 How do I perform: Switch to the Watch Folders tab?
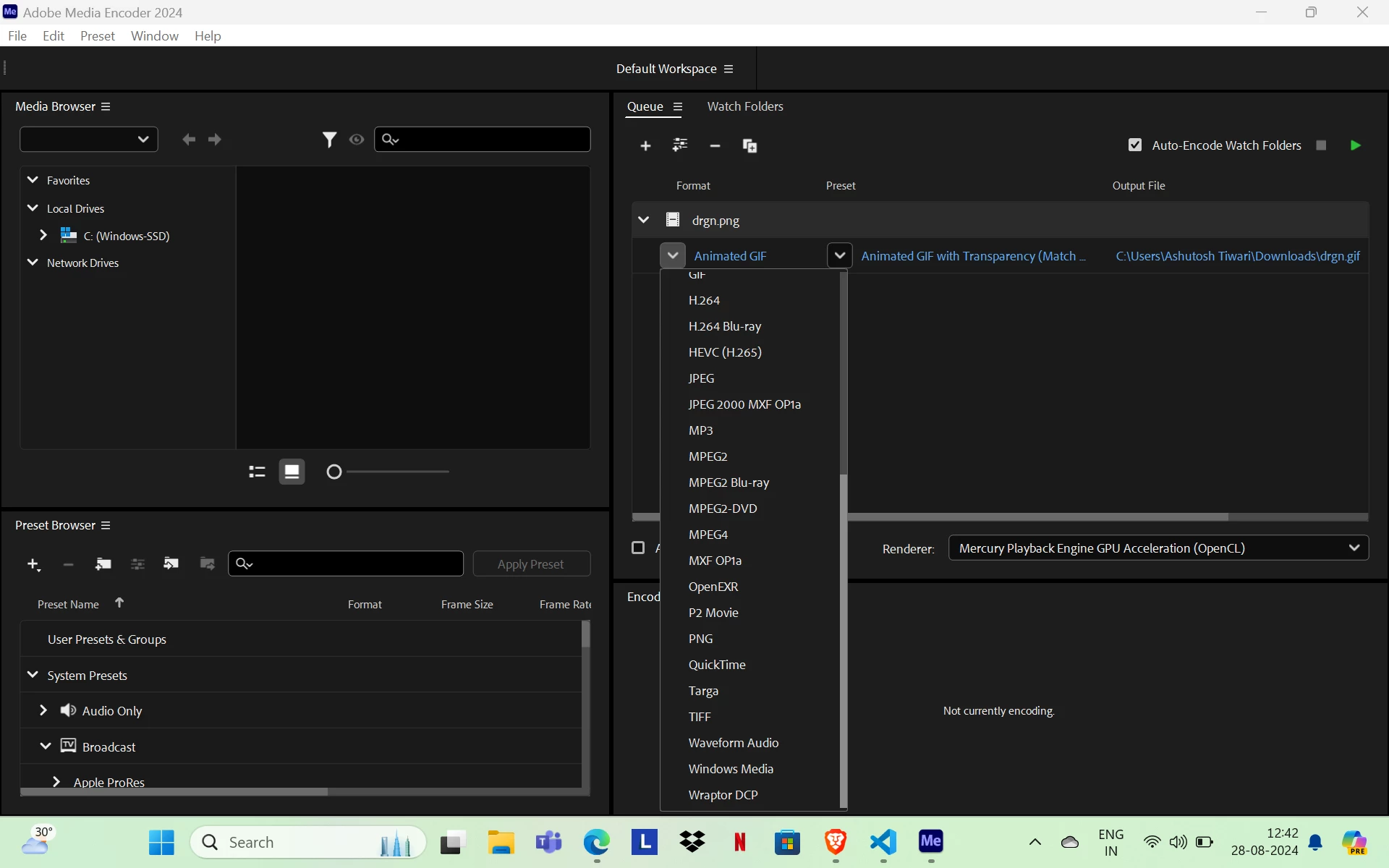click(x=745, y=106)
